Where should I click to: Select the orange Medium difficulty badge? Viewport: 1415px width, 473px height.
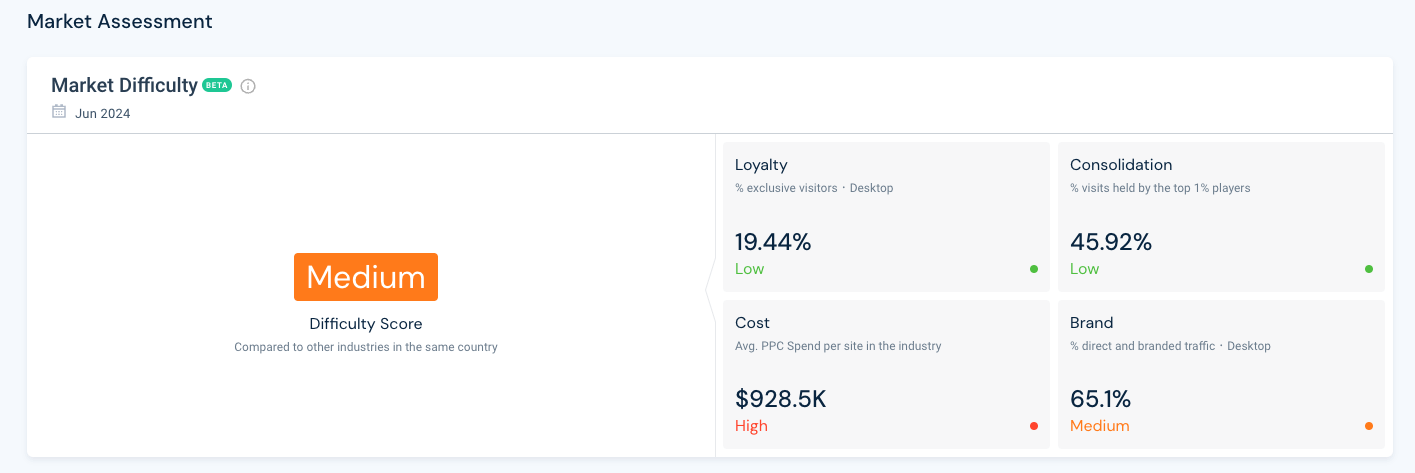tap(366, 277)
